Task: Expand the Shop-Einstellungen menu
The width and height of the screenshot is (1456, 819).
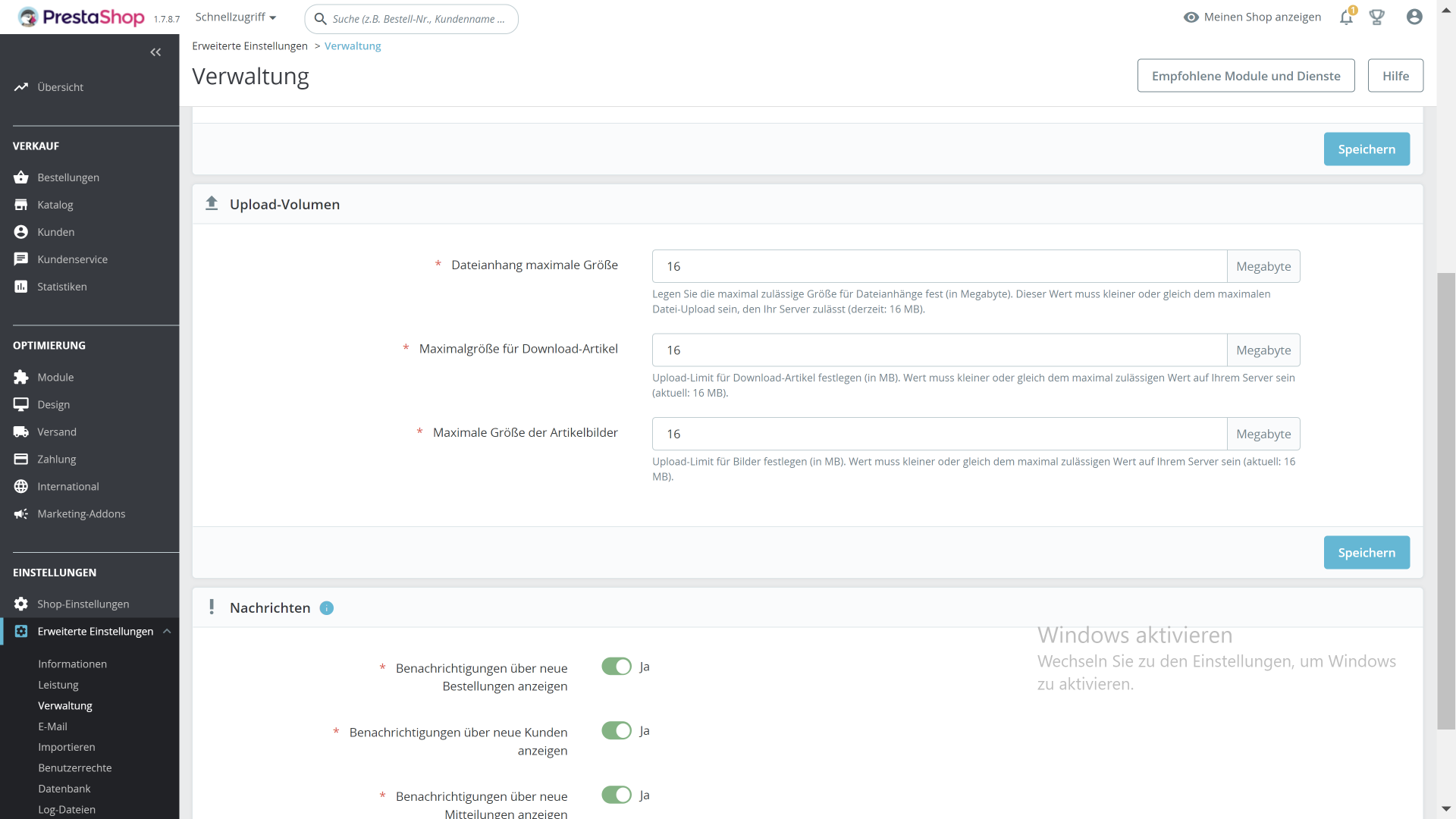Action: (x=83, y=604)
